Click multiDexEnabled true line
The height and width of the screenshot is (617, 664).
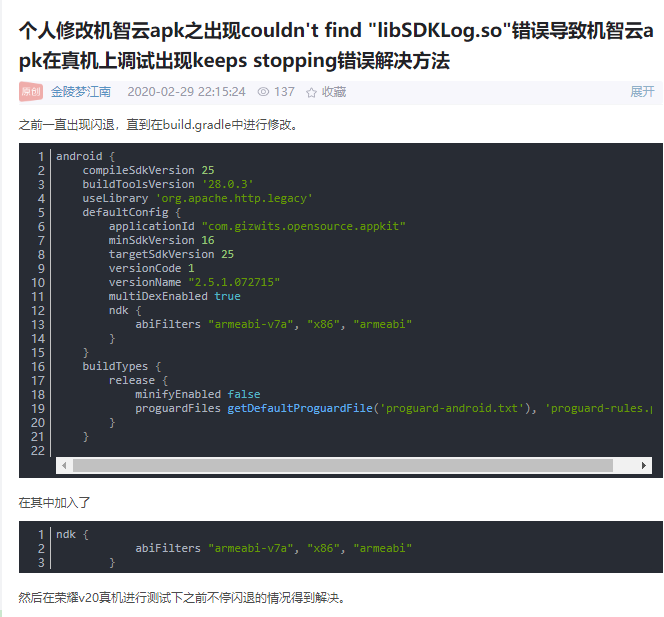174,296
